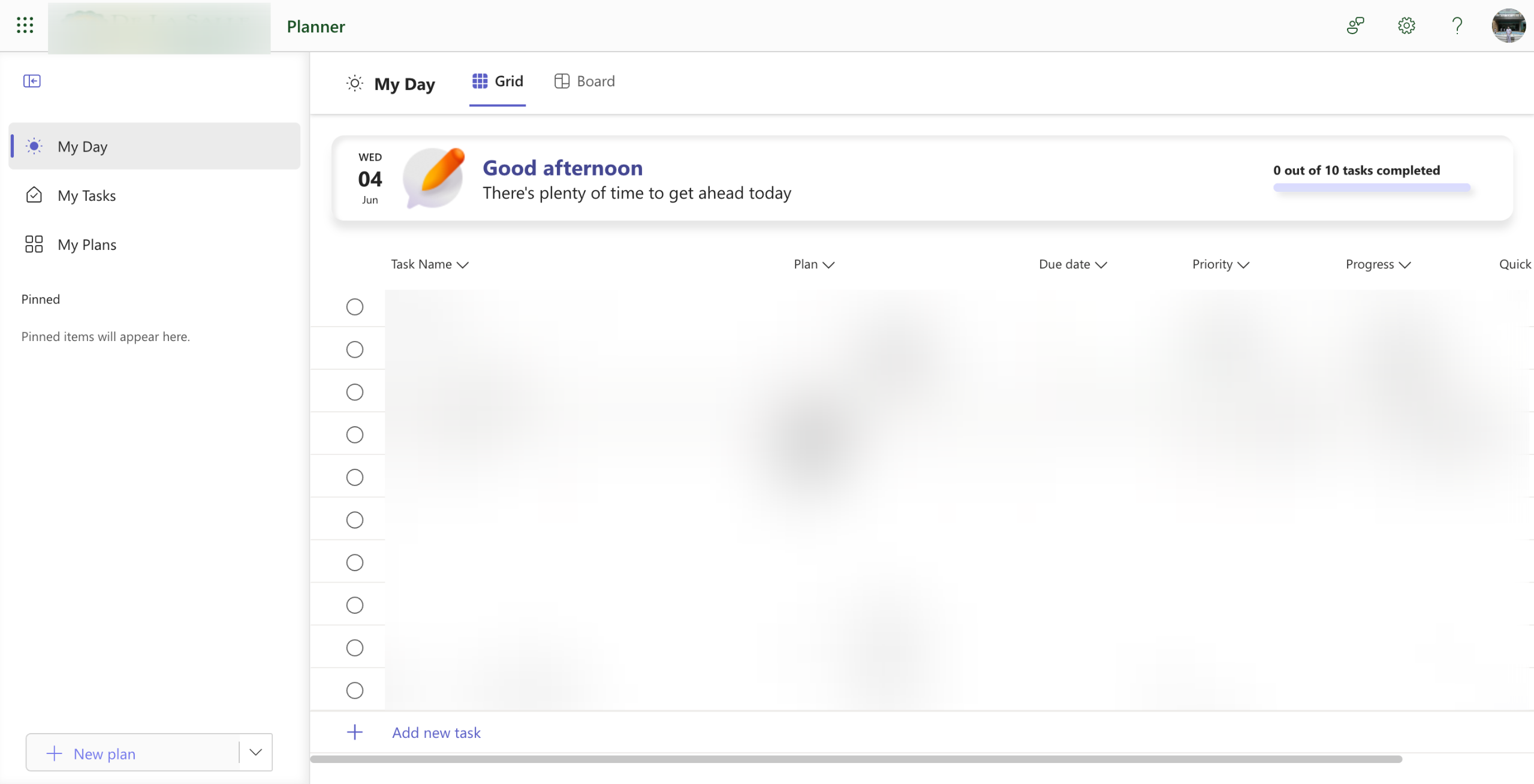Image resolution: width=1534 pixels, height=784 pixels.
Task: Click the WED 04 Jun date display
Action: (x=370, y=178)
